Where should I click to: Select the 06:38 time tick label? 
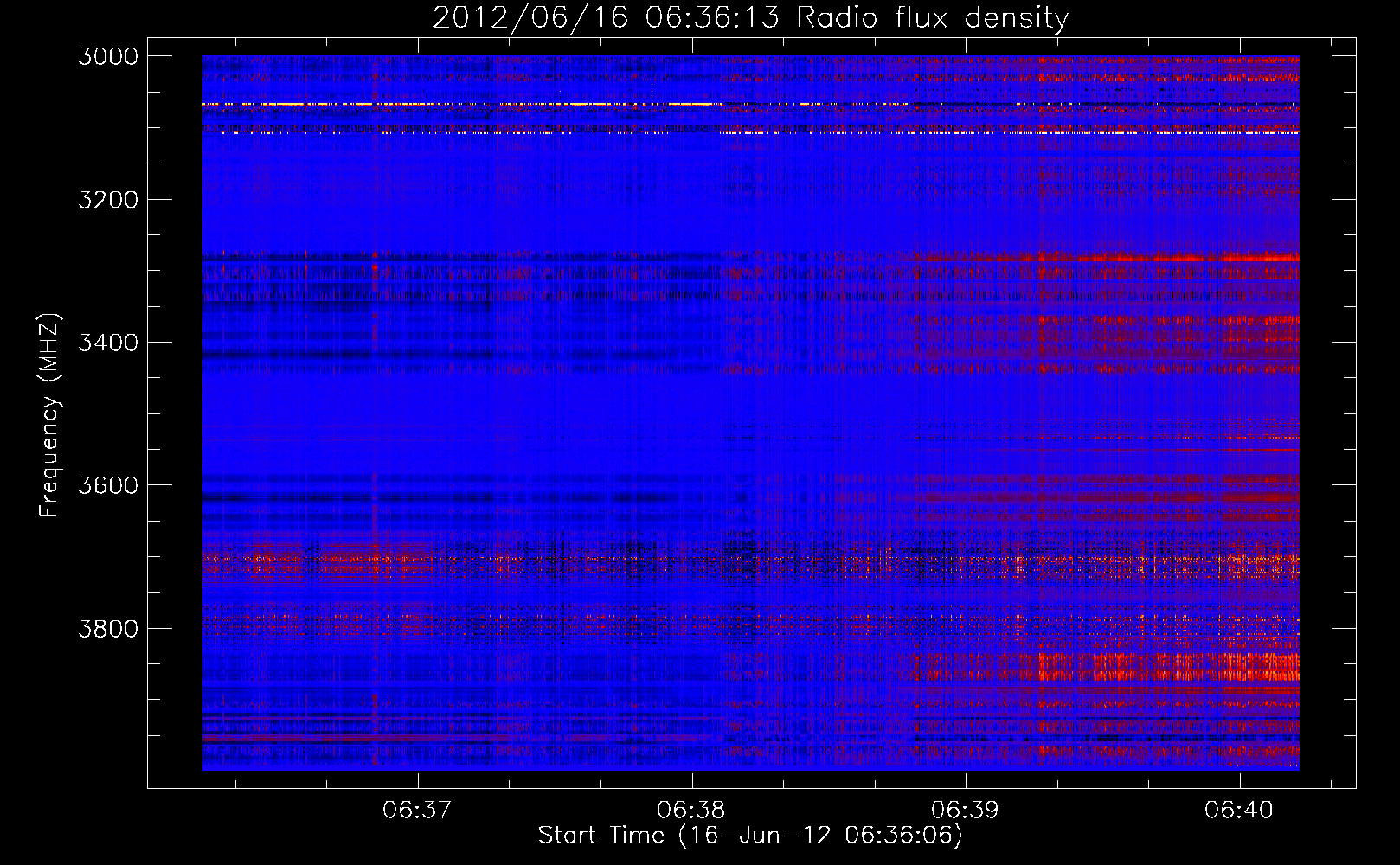tap(691, 810)
